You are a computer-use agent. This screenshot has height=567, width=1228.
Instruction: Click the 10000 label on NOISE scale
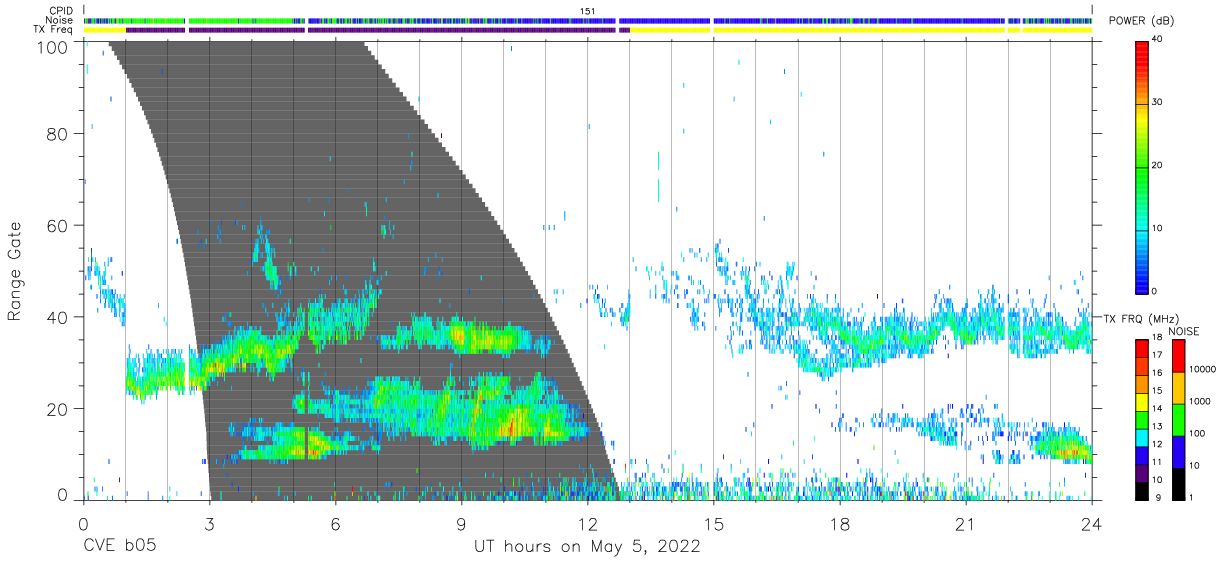click(x=1205, y=370)
